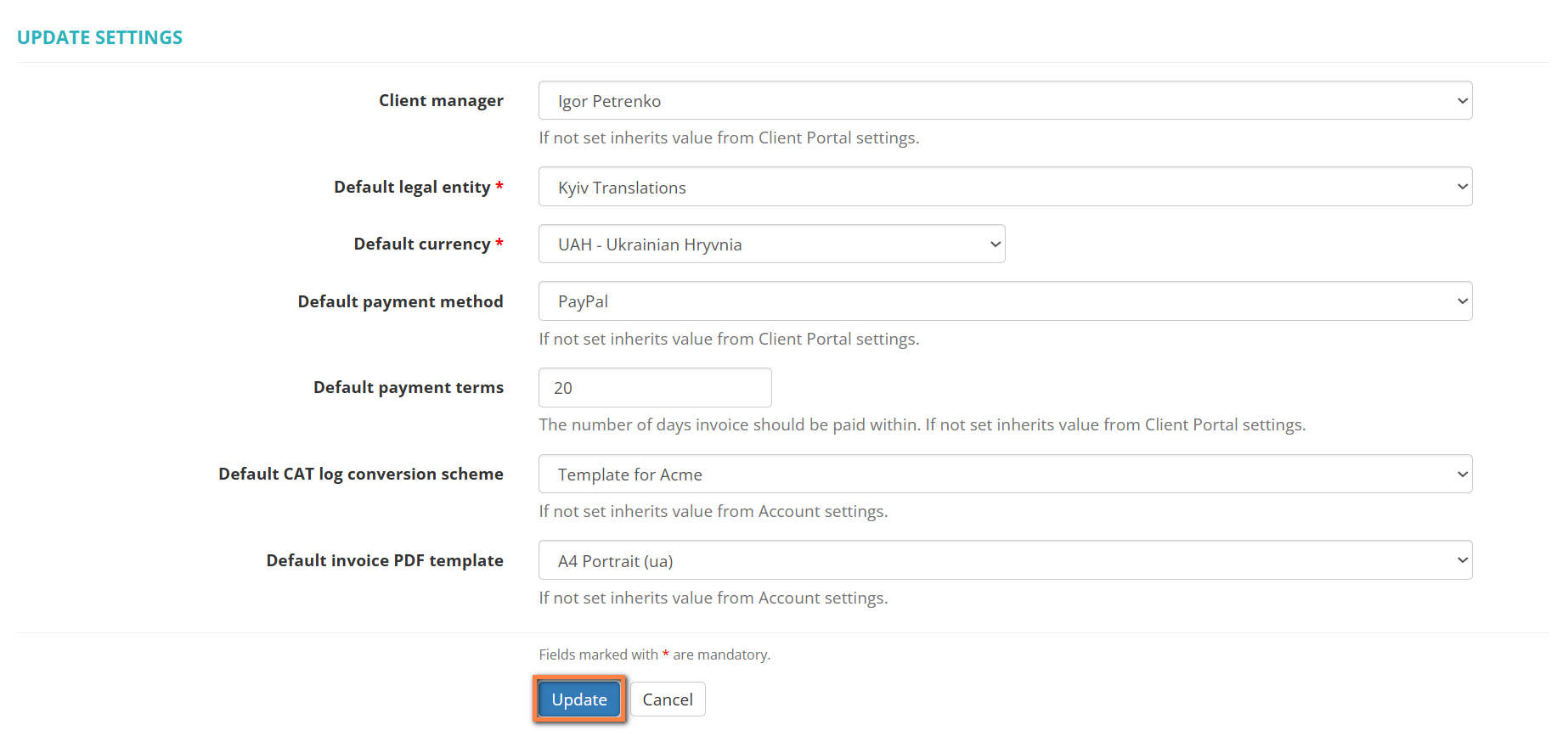
Task: Open the Default currency dropdown
Action: [771, 244]
